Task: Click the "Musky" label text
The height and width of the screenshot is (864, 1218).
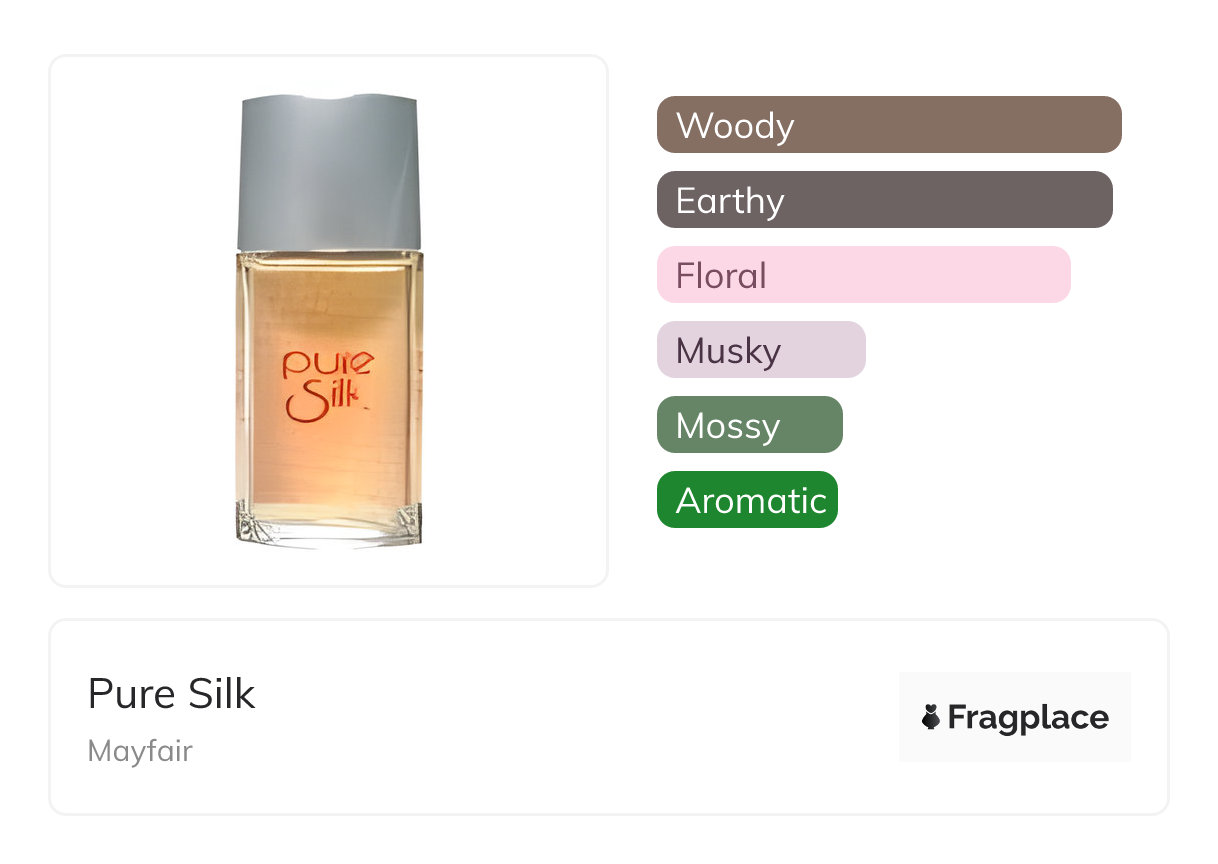Action: 728,351
